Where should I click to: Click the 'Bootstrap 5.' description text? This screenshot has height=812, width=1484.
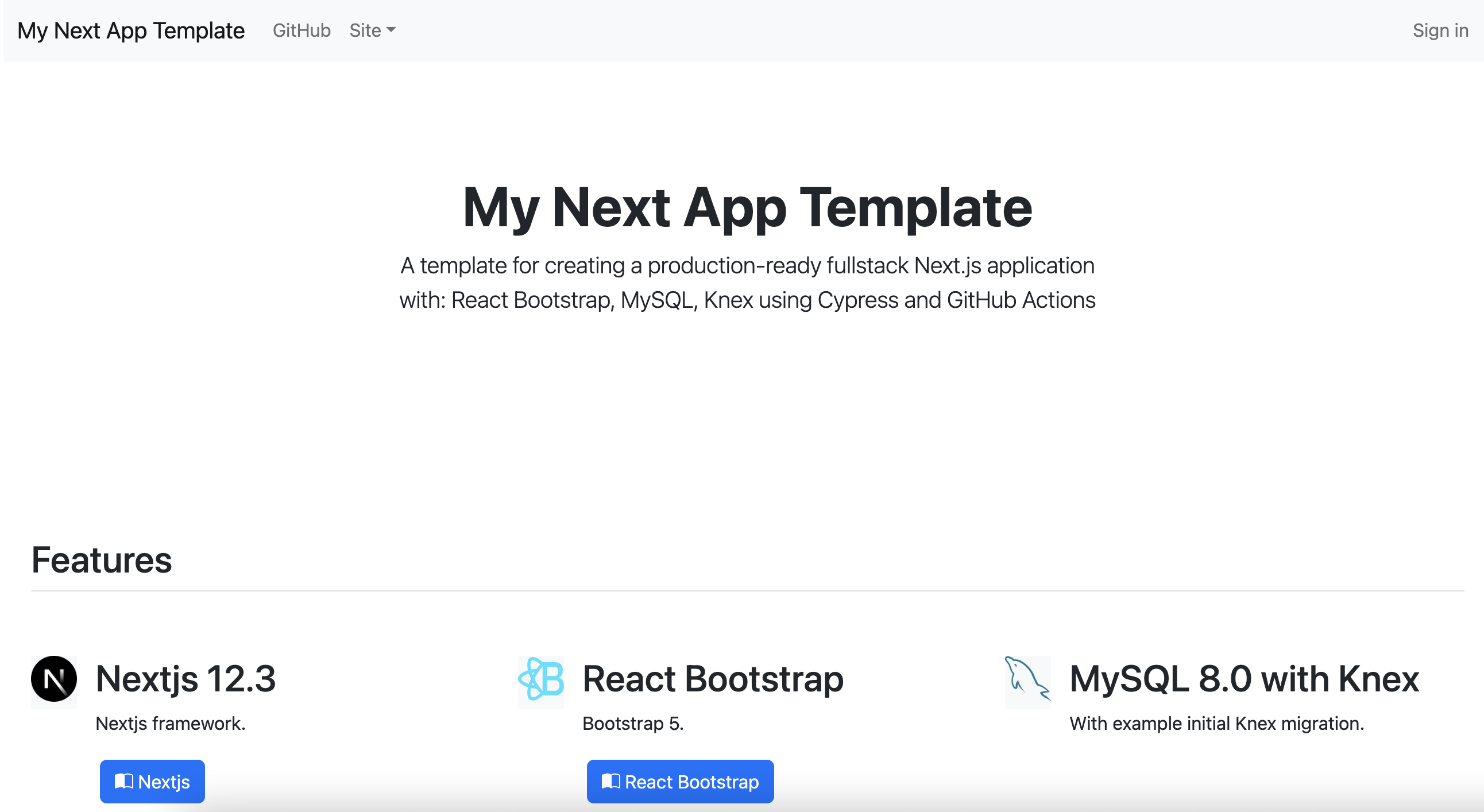(x=633, y=724)
